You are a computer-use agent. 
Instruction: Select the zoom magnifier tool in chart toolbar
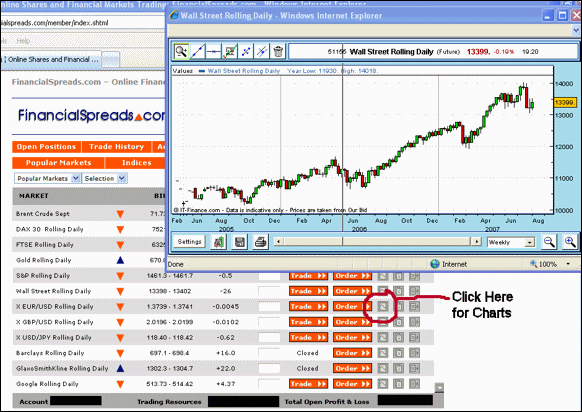(181, 51)
